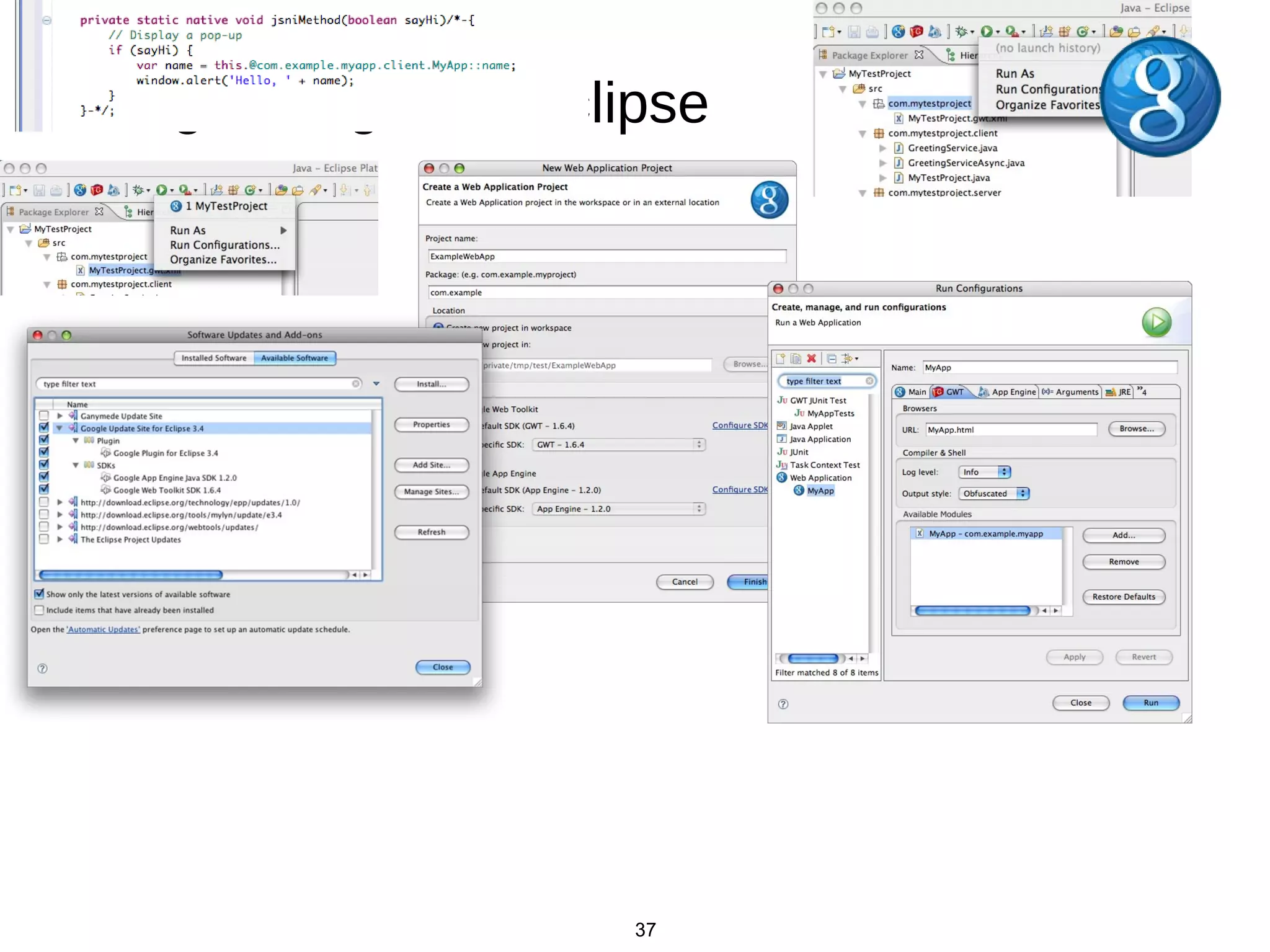Clear the Software Updates filter text with the x icon
Screen dimensions: 1270x952
356,383
